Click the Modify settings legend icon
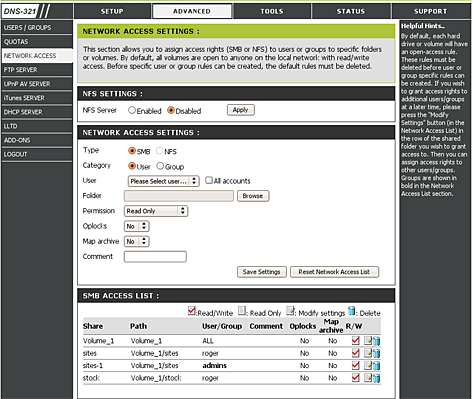This screenshot has height=399, width=472. click(x=290, y=311)
